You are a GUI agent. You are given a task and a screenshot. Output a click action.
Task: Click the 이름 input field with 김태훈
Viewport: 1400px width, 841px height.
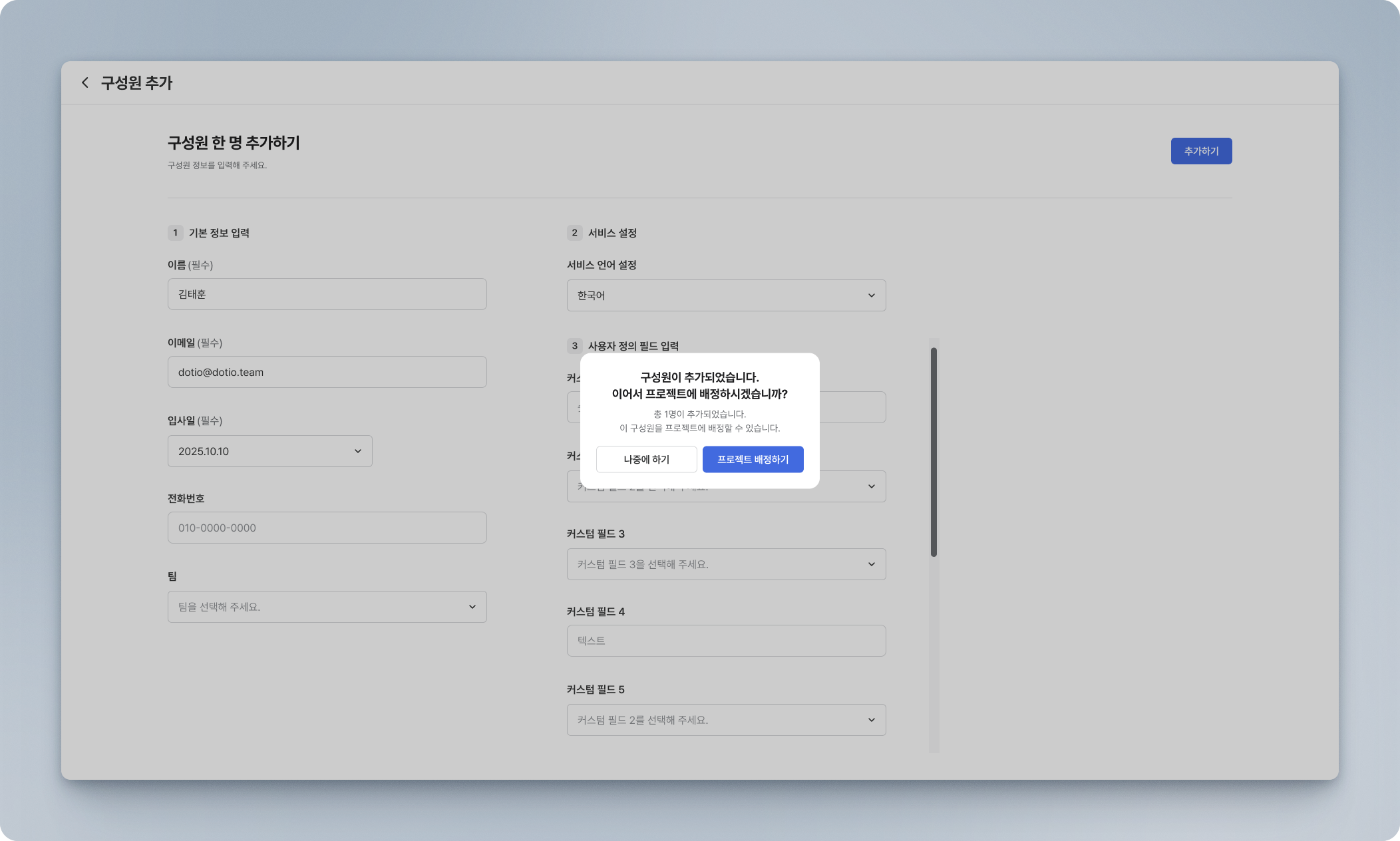pyautogui.click(x=327, y=294)
